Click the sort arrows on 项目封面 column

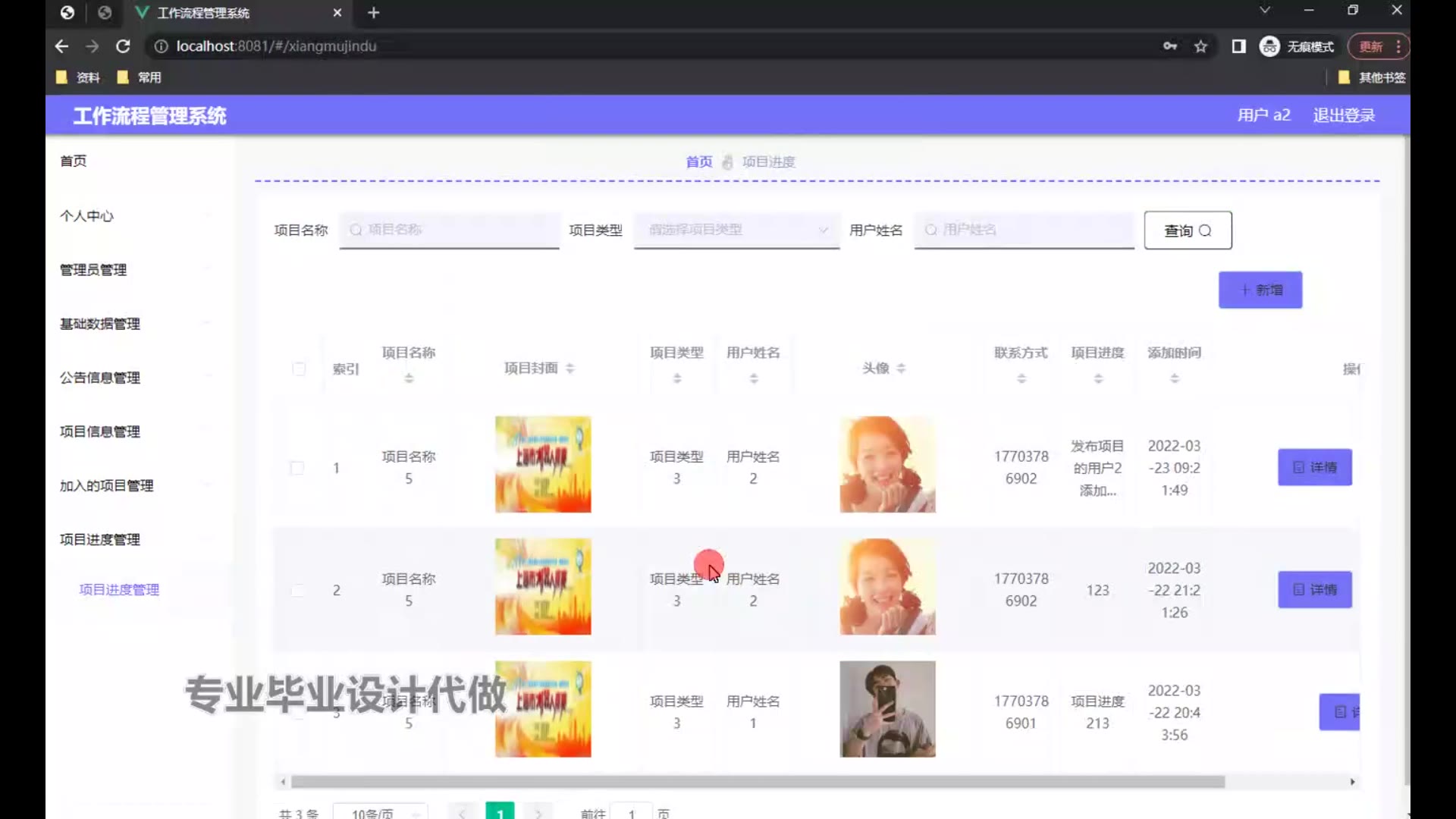570,369
